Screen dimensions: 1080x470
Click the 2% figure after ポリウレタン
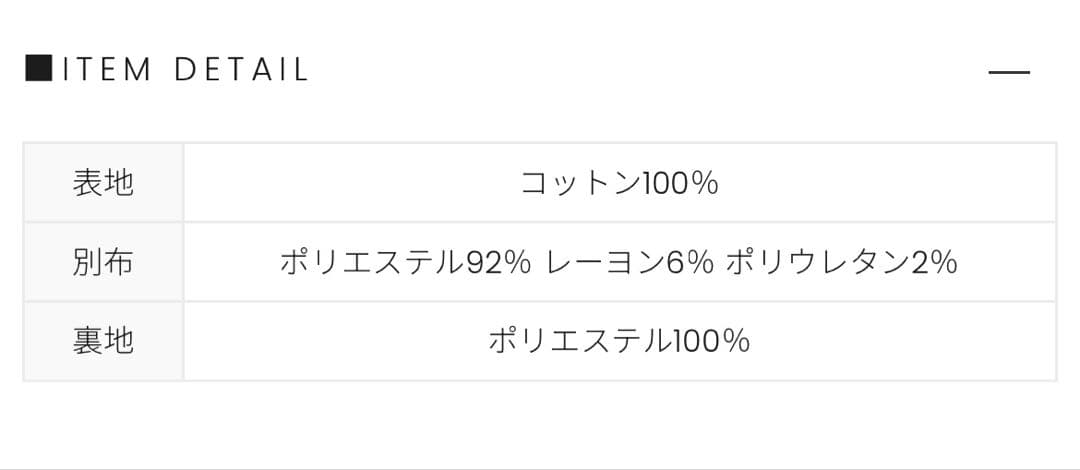point(935,263)
